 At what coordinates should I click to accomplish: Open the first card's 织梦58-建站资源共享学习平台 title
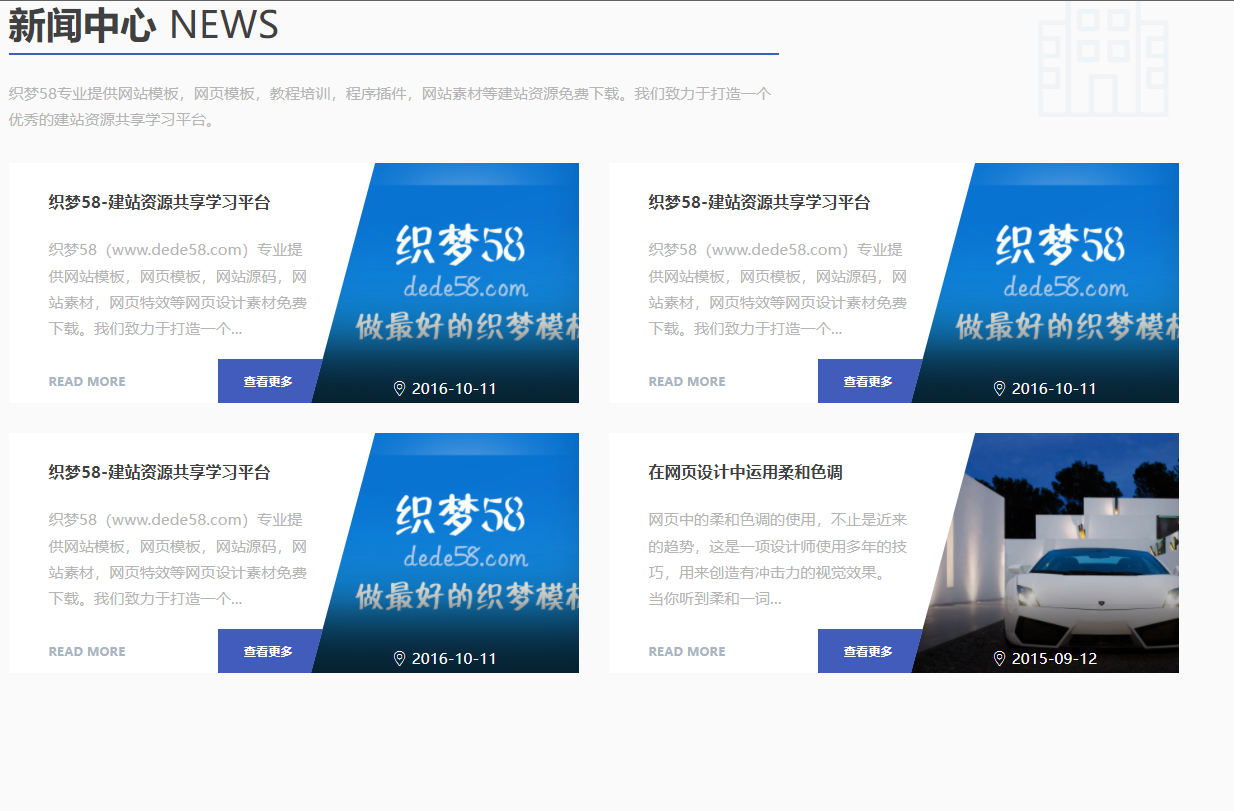159,202
